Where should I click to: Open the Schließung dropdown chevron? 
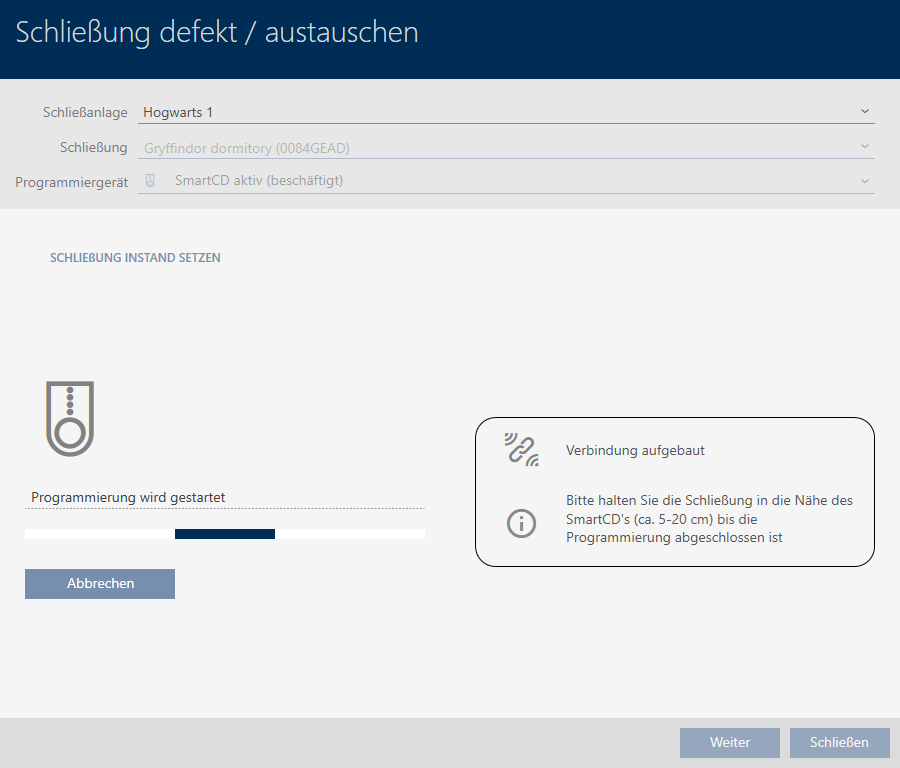coord(864,147)
